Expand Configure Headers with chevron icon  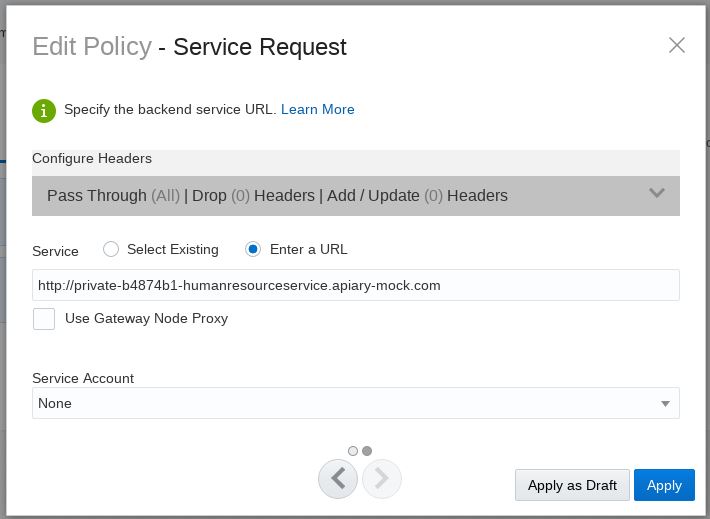click(x=657, y=194)
